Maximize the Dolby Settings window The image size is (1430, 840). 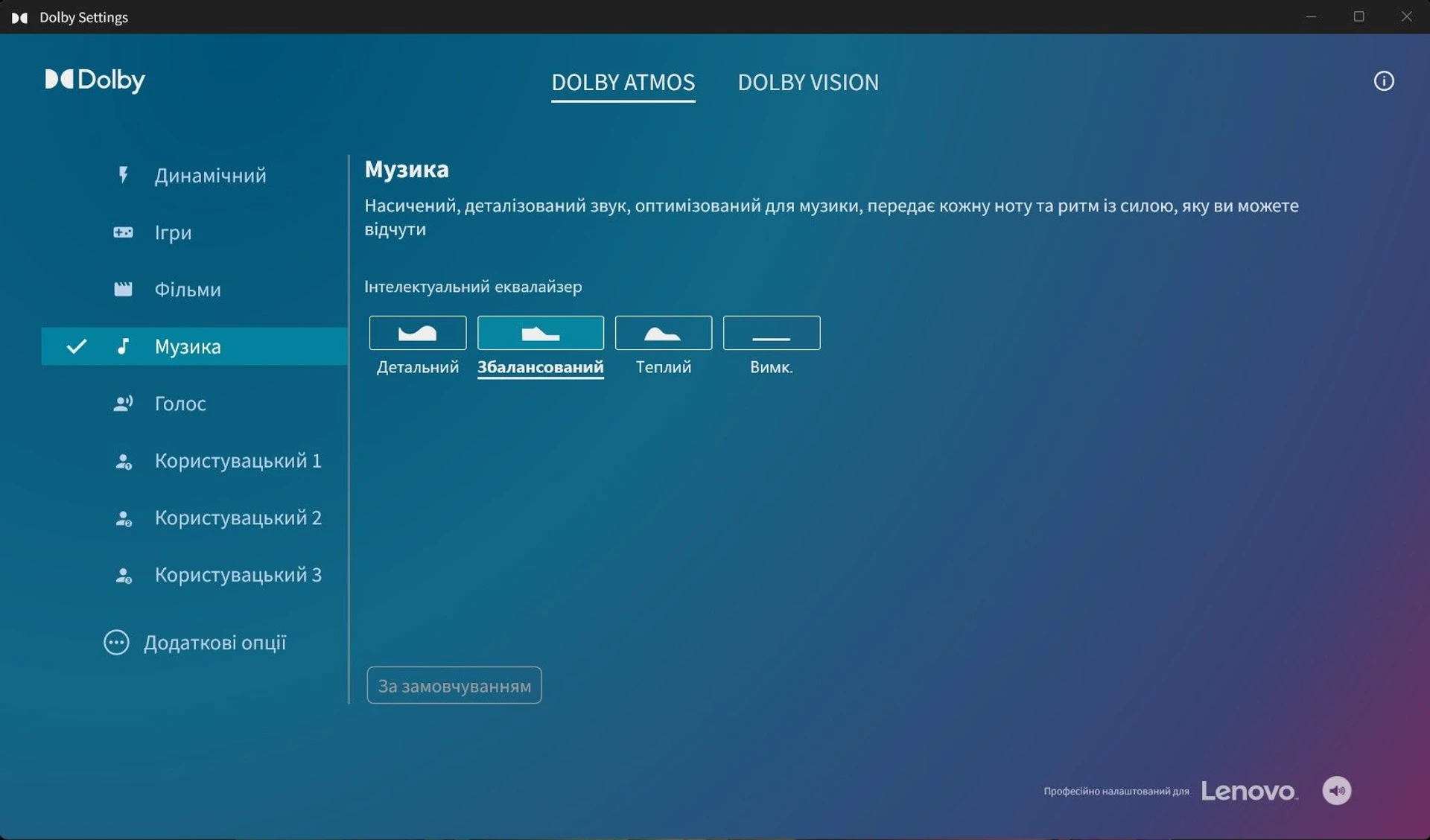(x=1359, y=16)
